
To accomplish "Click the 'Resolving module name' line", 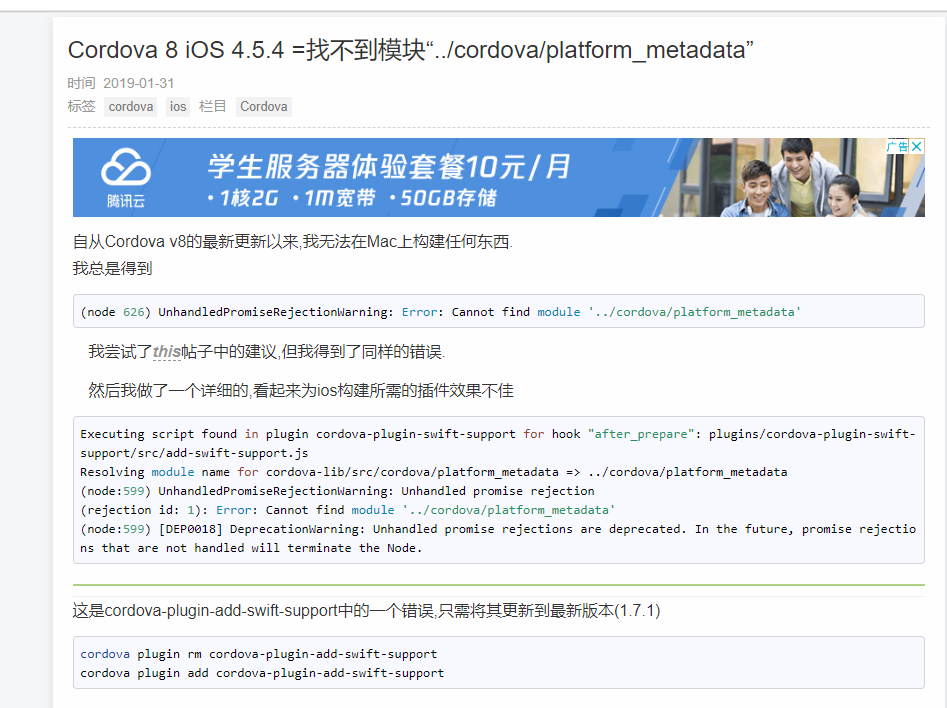I will (434, 472).
